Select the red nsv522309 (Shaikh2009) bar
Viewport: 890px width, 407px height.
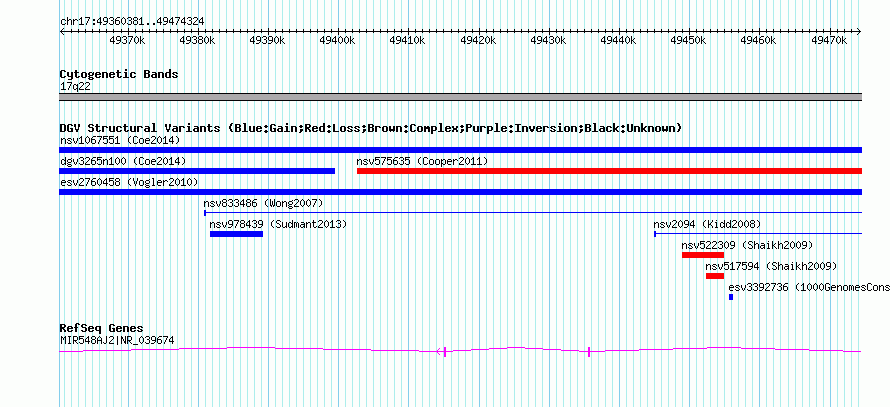703,255
